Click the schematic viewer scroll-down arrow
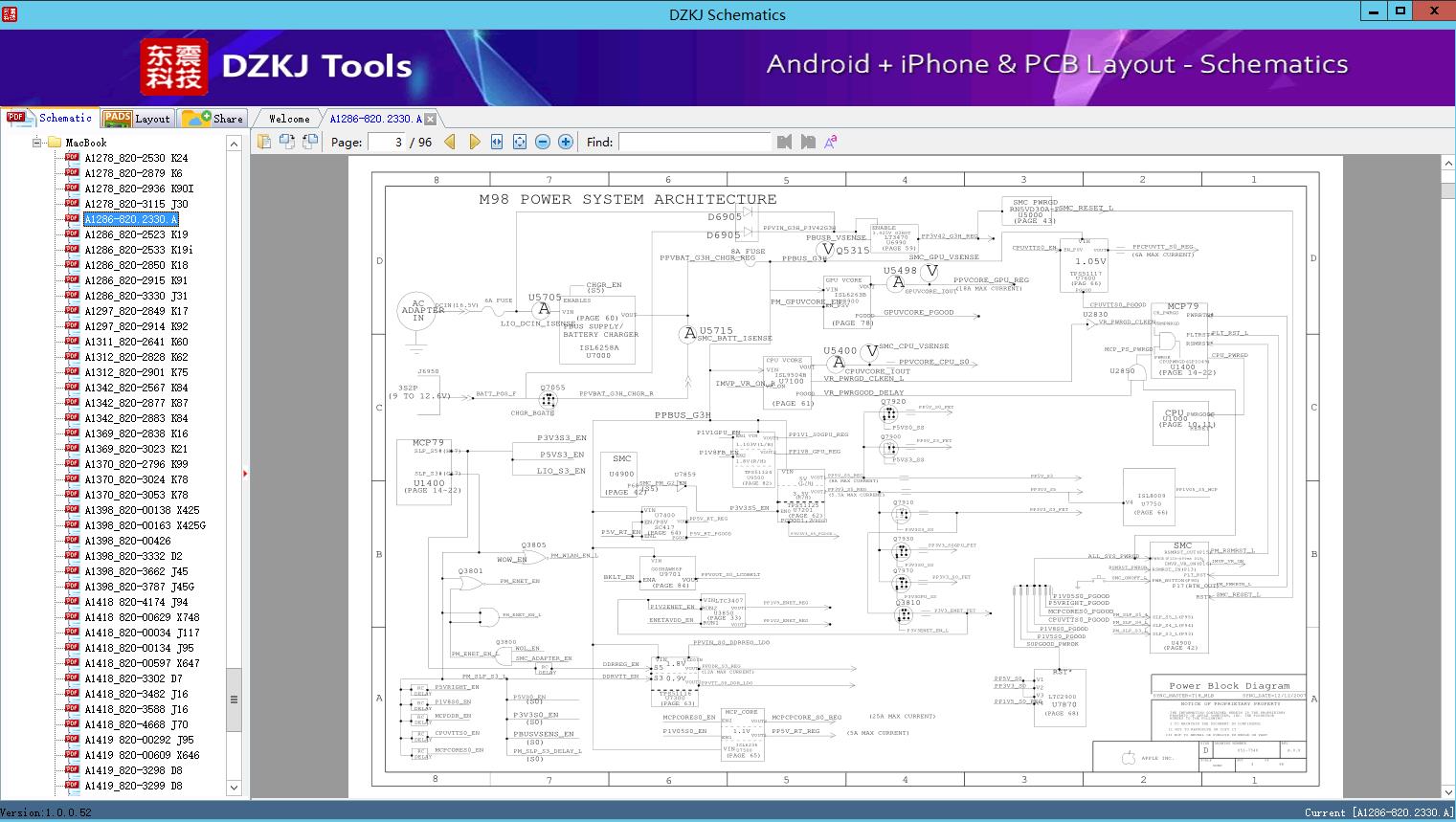The image size is (1456, 822). (1447, 792)
